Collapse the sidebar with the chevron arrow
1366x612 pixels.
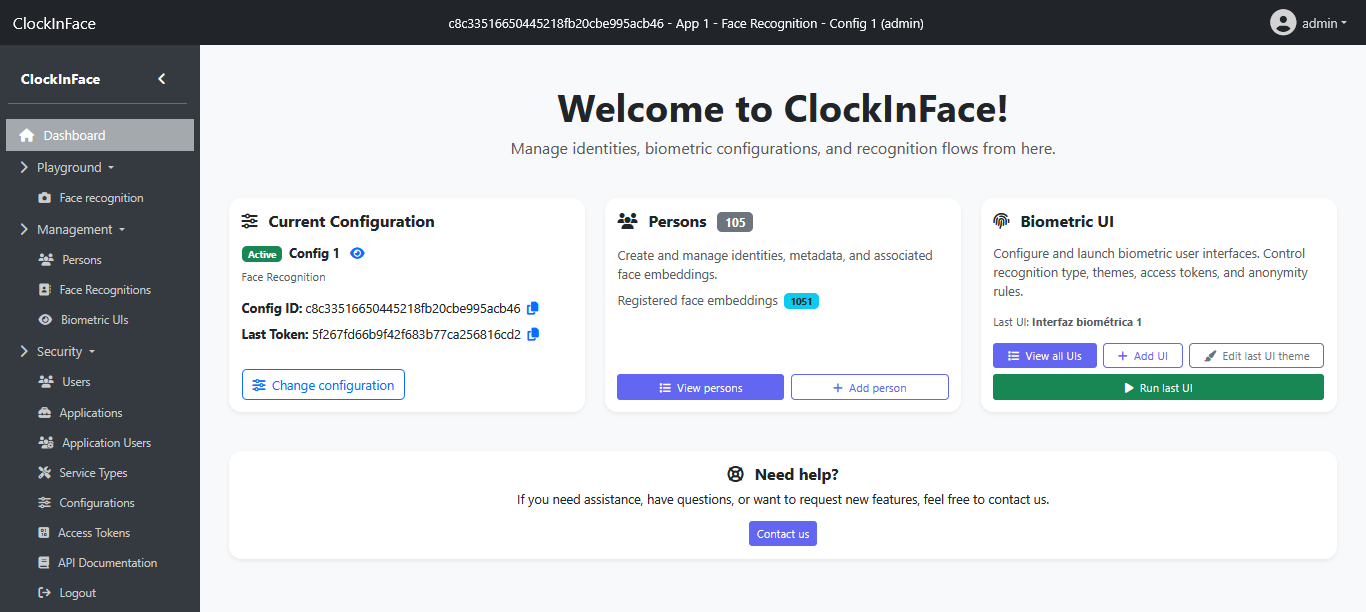[x=162, y=79]
